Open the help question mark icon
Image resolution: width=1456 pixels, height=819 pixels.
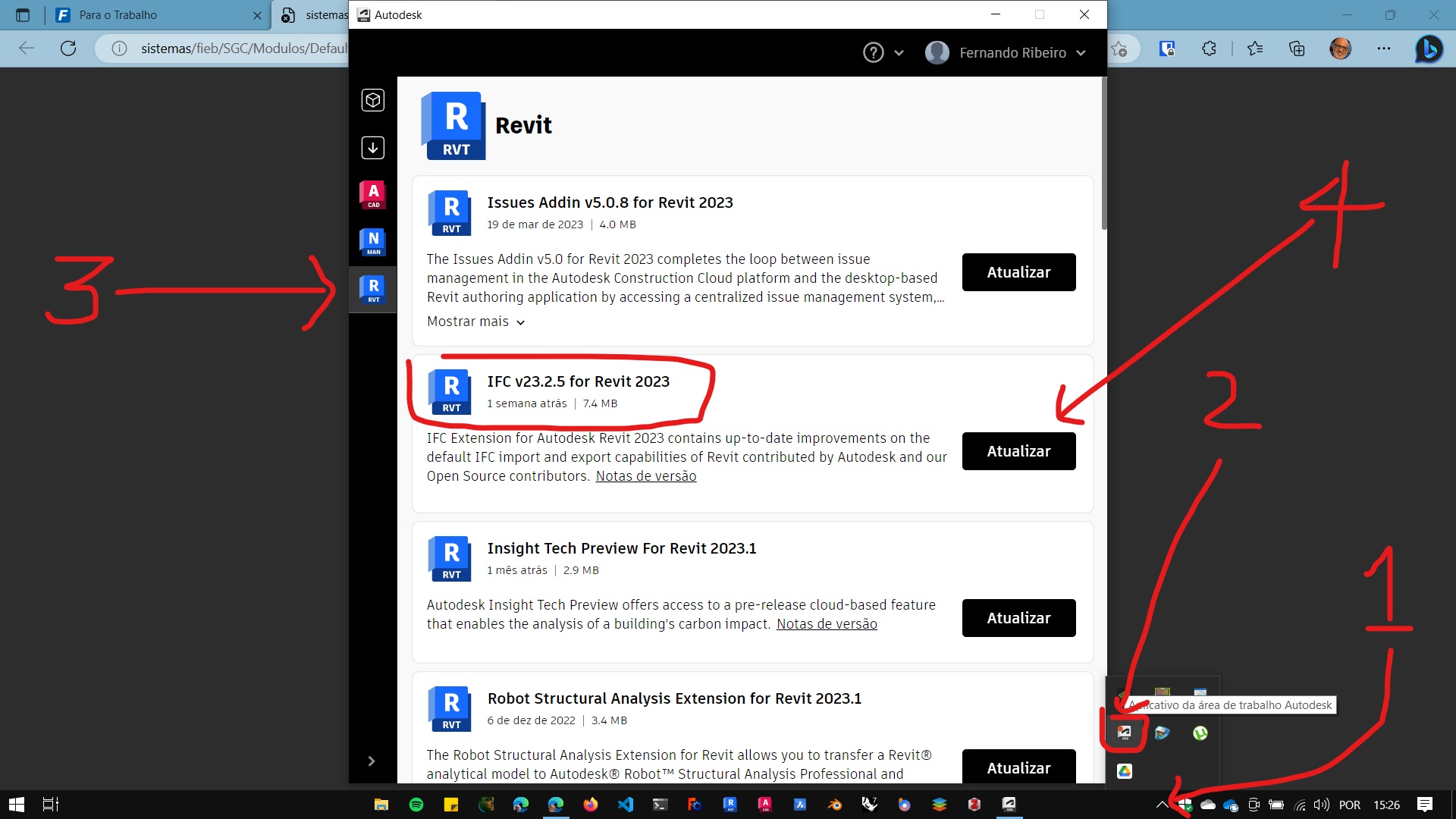(x=873, y=52)
